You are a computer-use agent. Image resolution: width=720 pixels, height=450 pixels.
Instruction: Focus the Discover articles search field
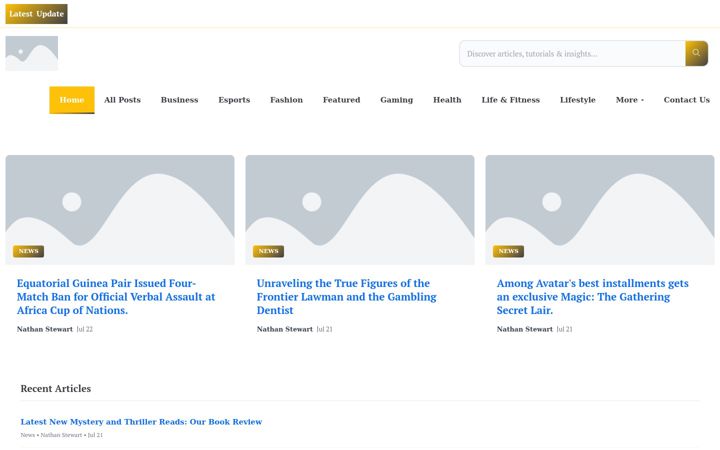tap(572, 53)
